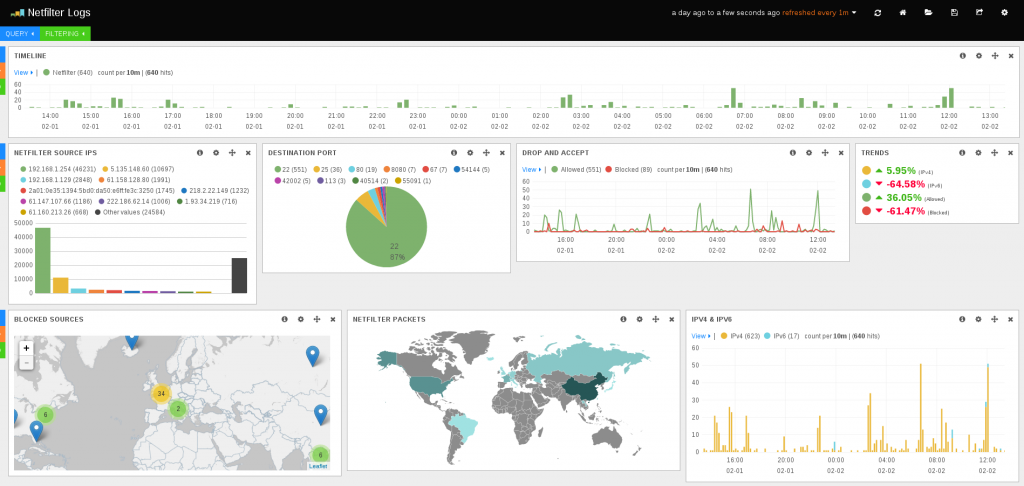Click Trends panel move icon
1024x486 pixels.
(995, 153)
